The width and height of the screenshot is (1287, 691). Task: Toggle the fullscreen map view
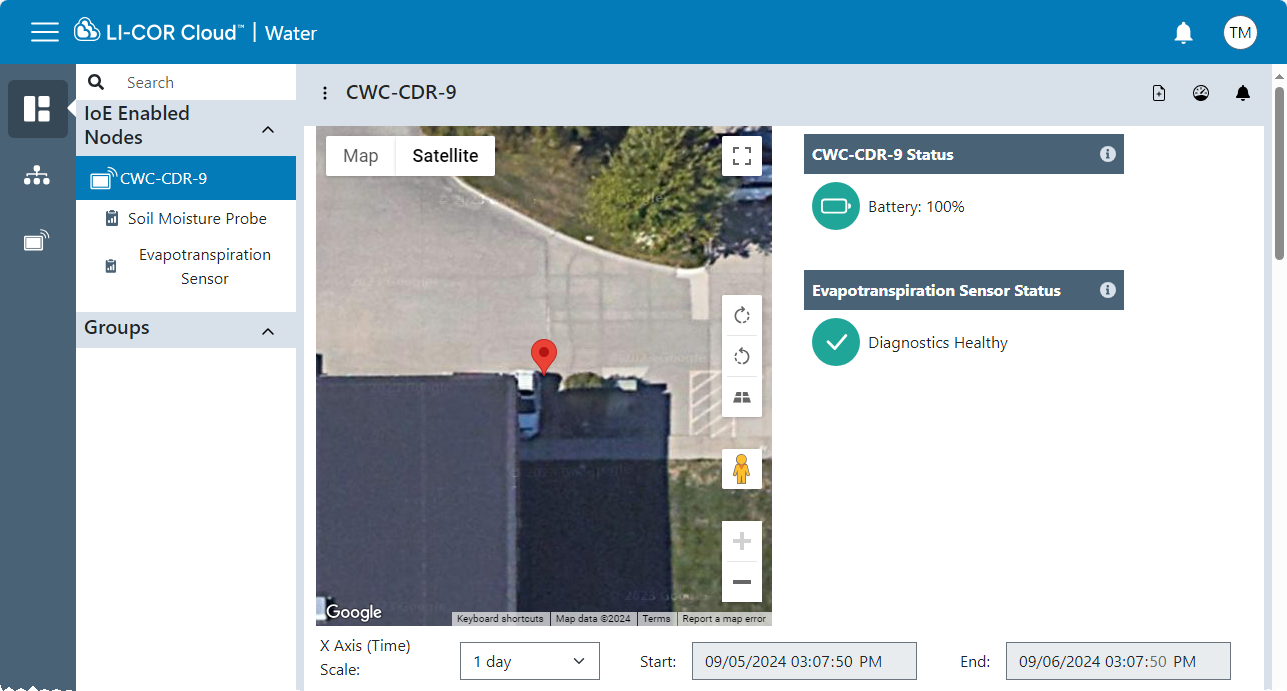(x=742, y=156)
